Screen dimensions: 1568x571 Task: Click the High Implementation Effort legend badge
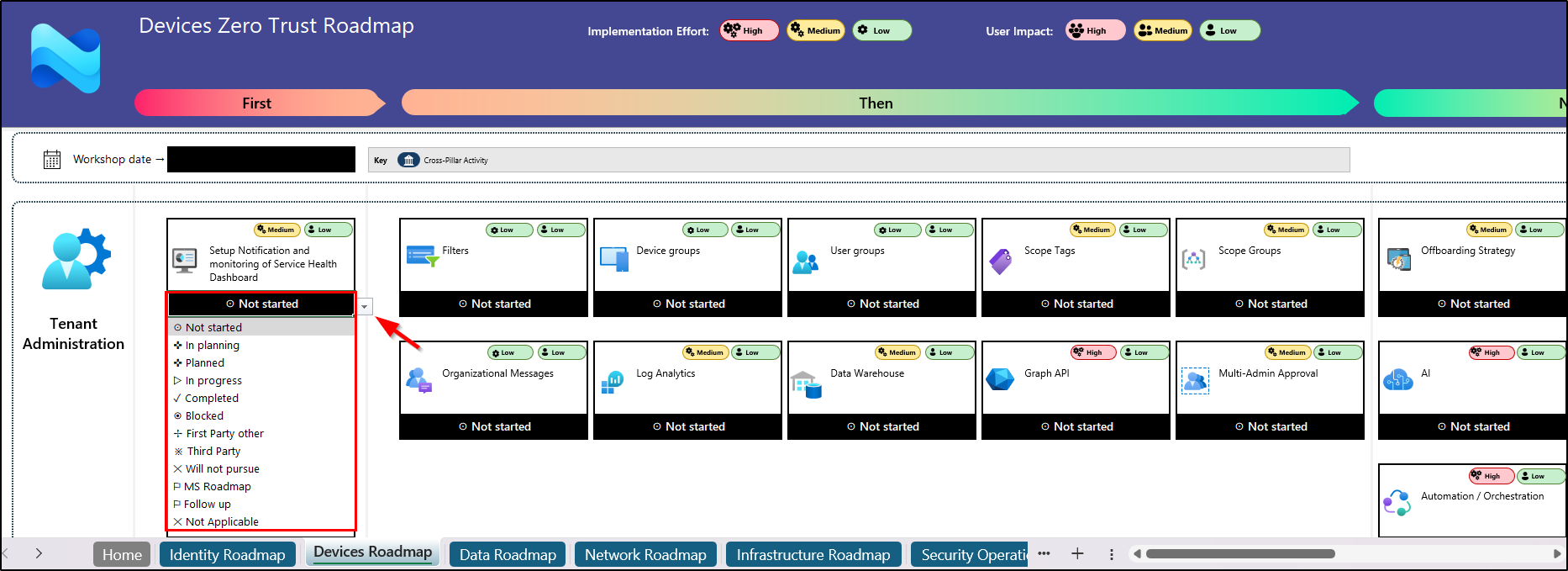(749, 30)
